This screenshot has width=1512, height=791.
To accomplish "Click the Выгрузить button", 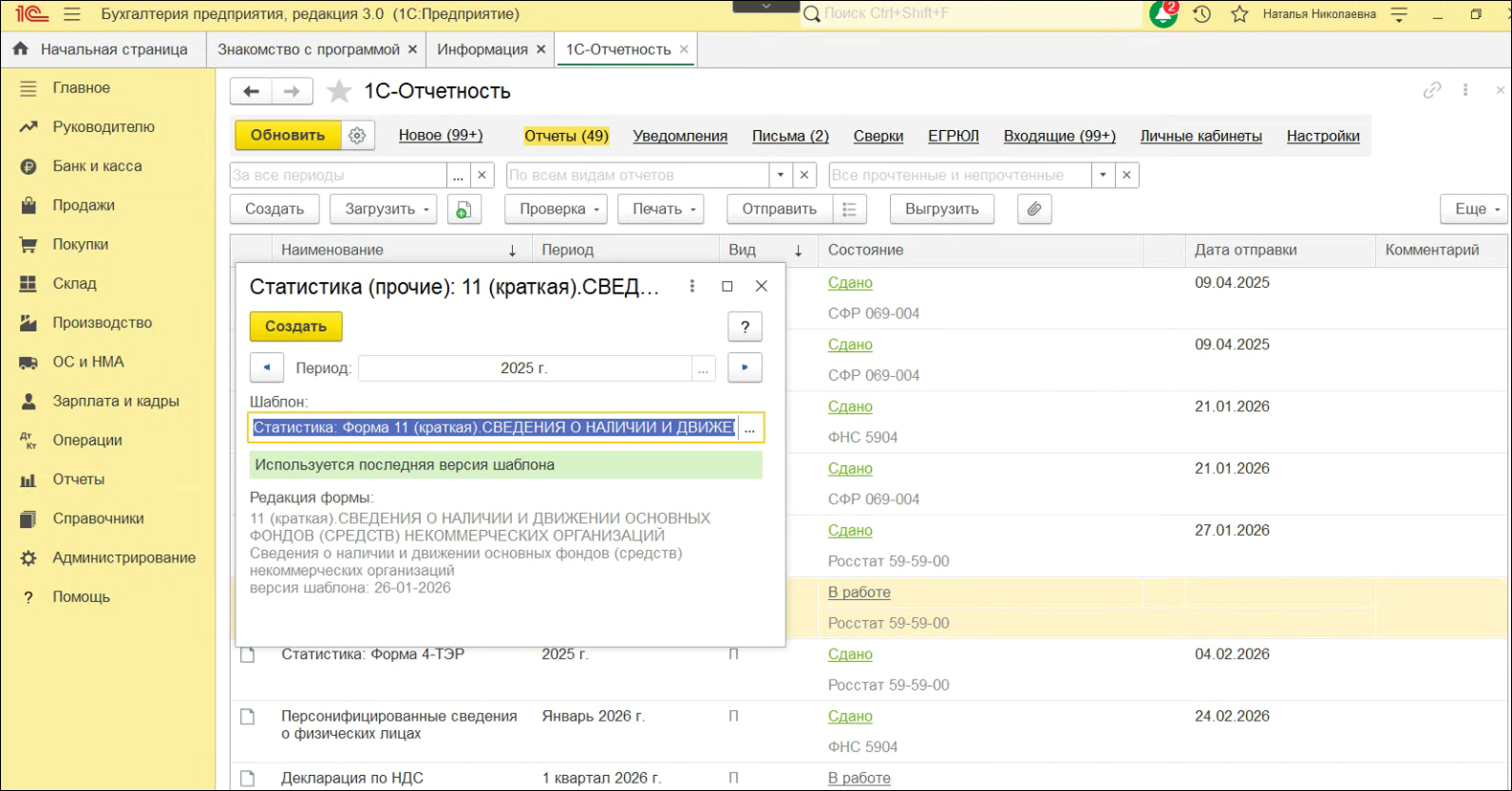I will coord(942,209).
